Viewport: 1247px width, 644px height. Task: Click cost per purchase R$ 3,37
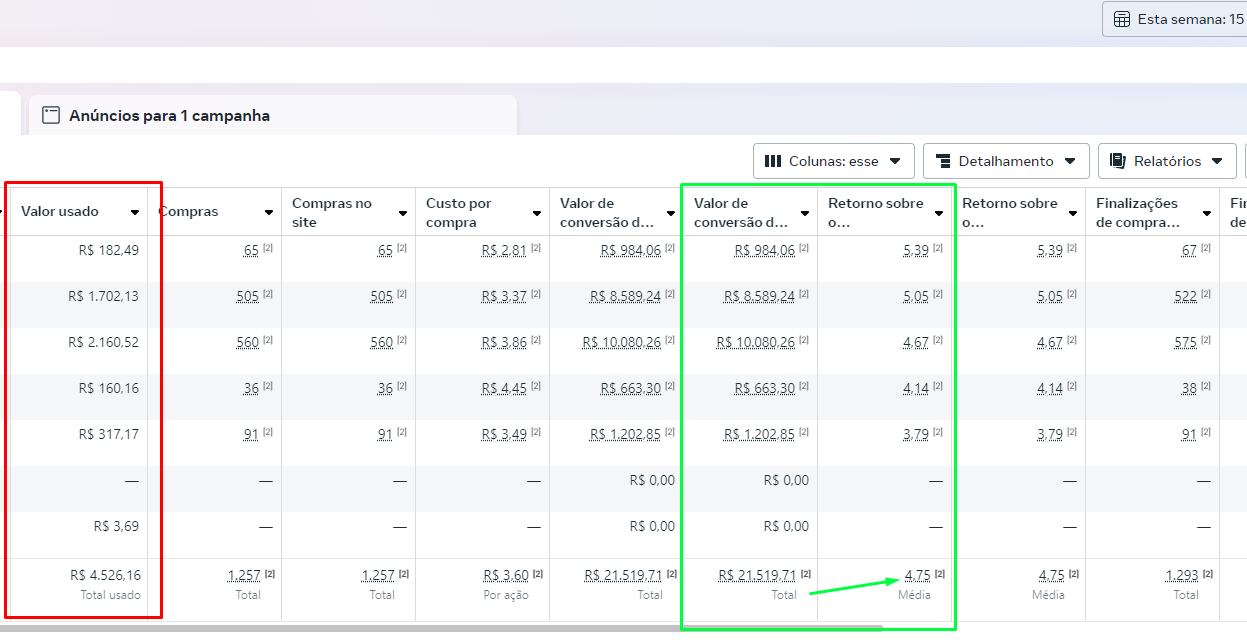point(504,296)
